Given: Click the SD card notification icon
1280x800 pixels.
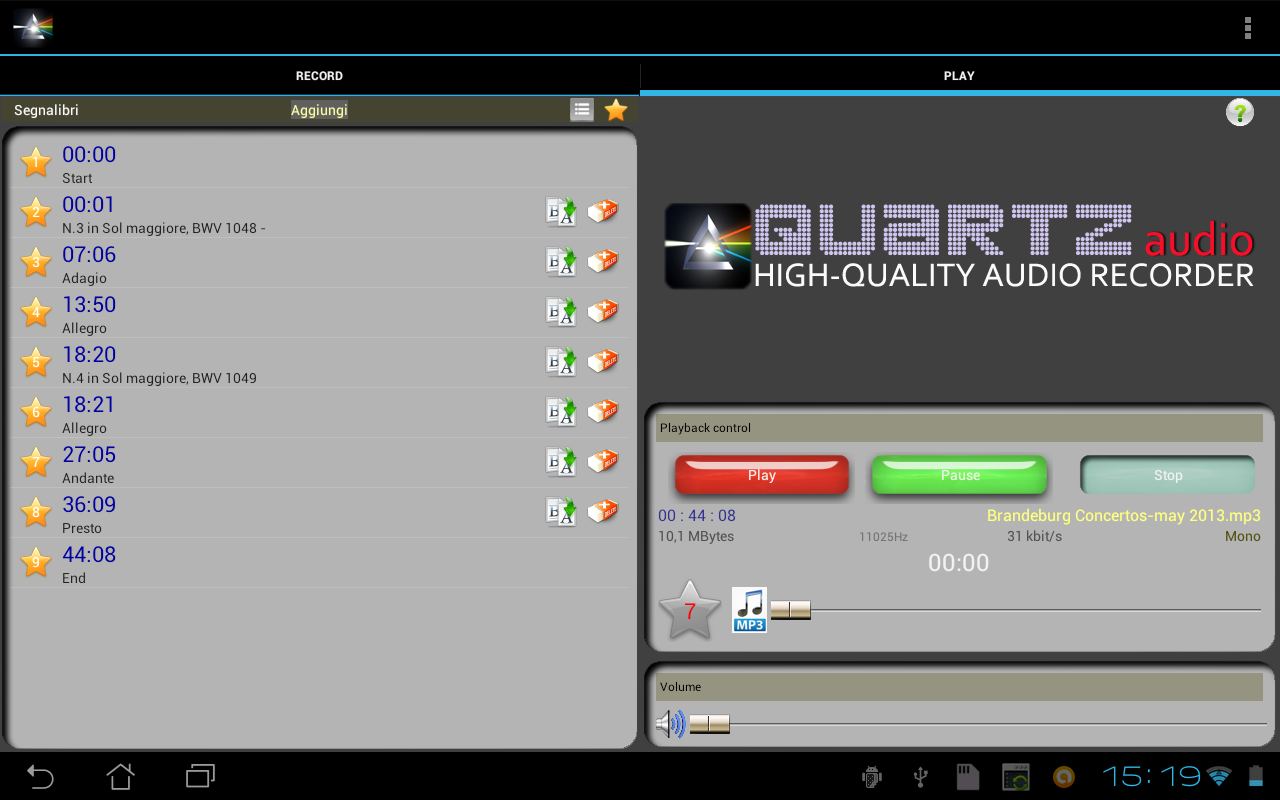Looking at the screenshot, I should pyautogui.click(x=967, y=777).
